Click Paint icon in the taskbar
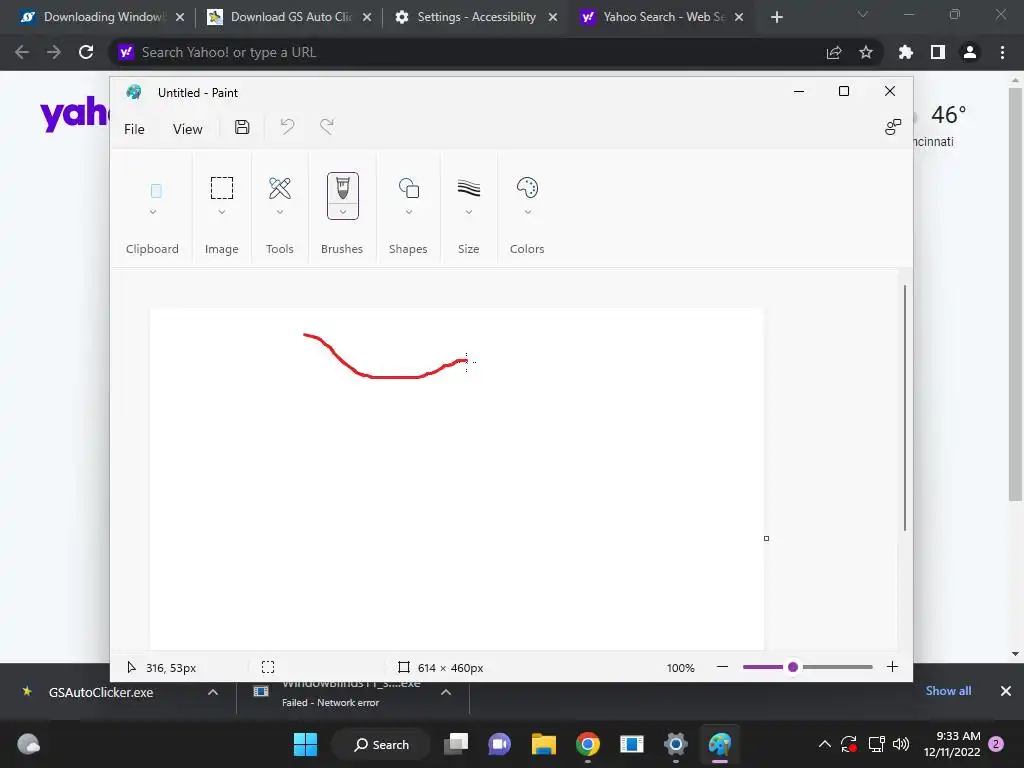This screenshot has width=1024, height=768. click(720, 744)
